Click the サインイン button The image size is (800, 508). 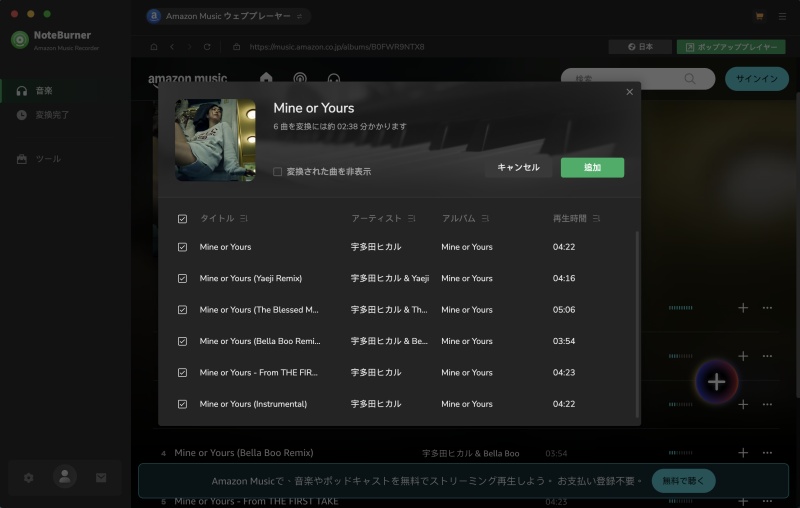coord(757,79)
